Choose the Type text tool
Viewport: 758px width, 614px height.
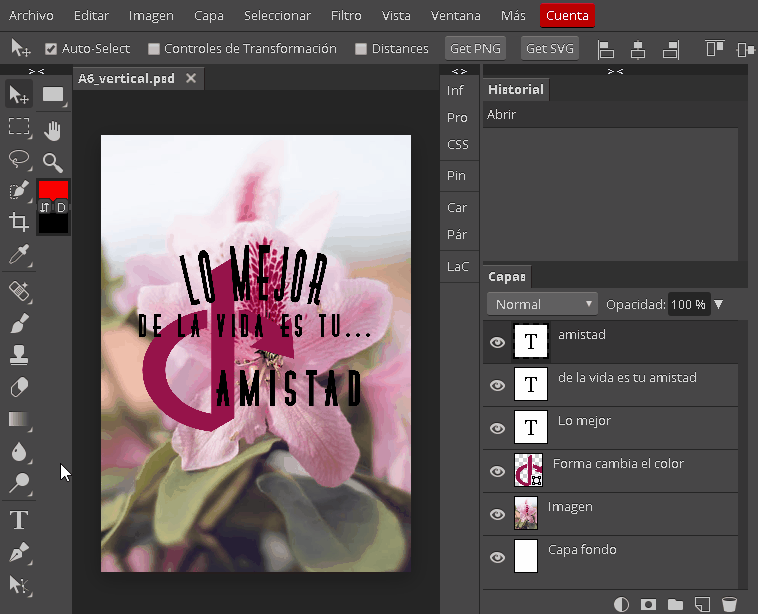click(x=18, y=520)
